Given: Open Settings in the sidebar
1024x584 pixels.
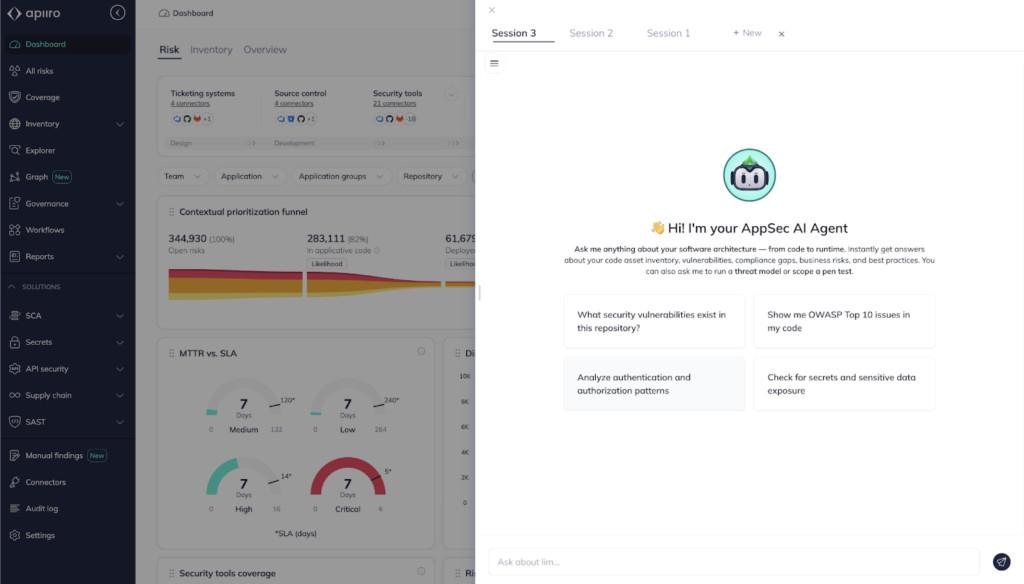Looking at the screenshot, I should pos(40,535).
